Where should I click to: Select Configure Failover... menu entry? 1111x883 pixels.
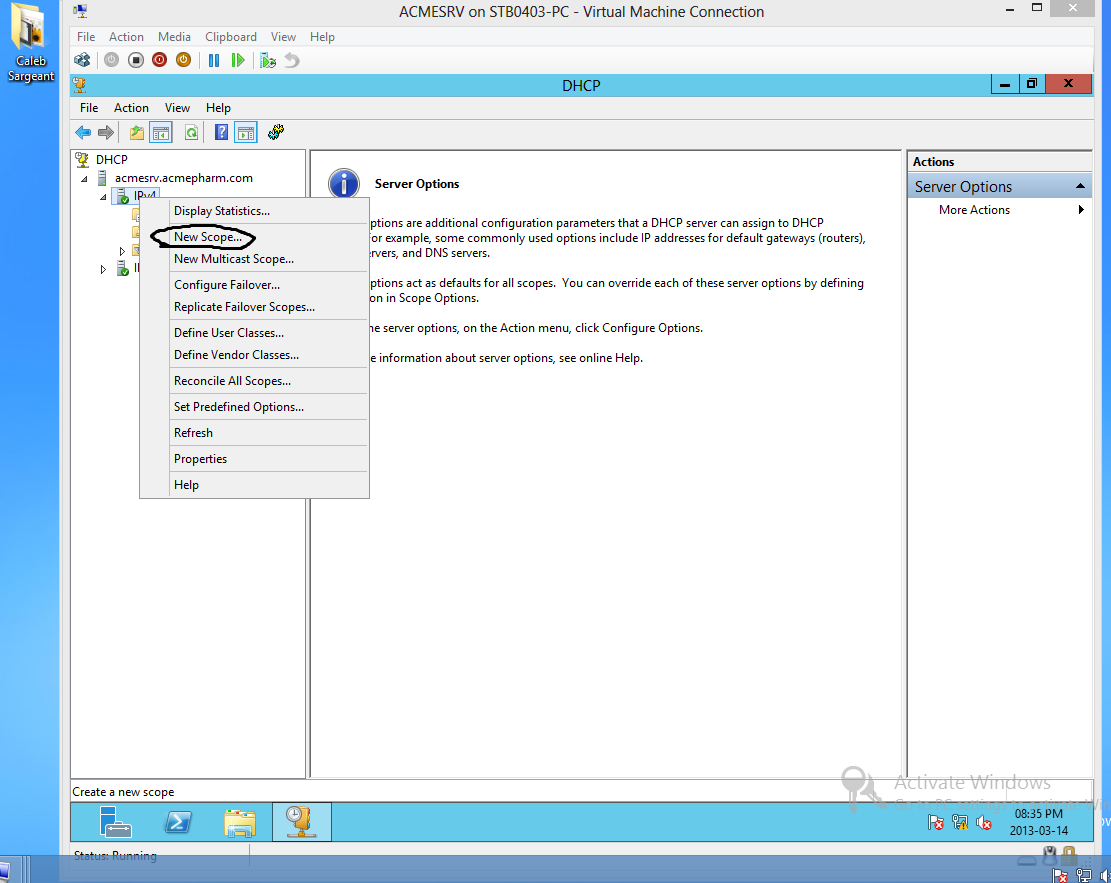point(227,285)
